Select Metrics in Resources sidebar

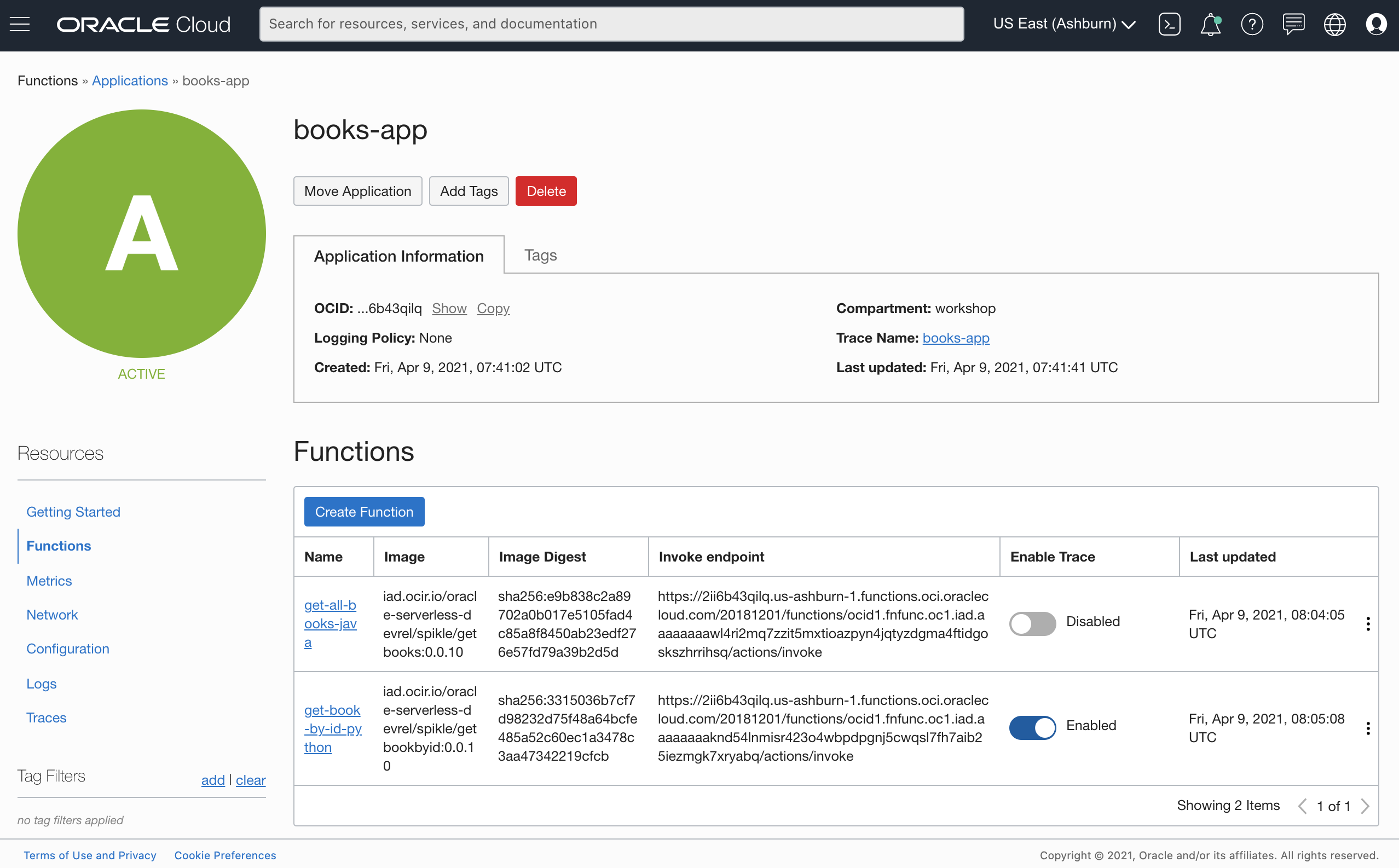point(49,580)
